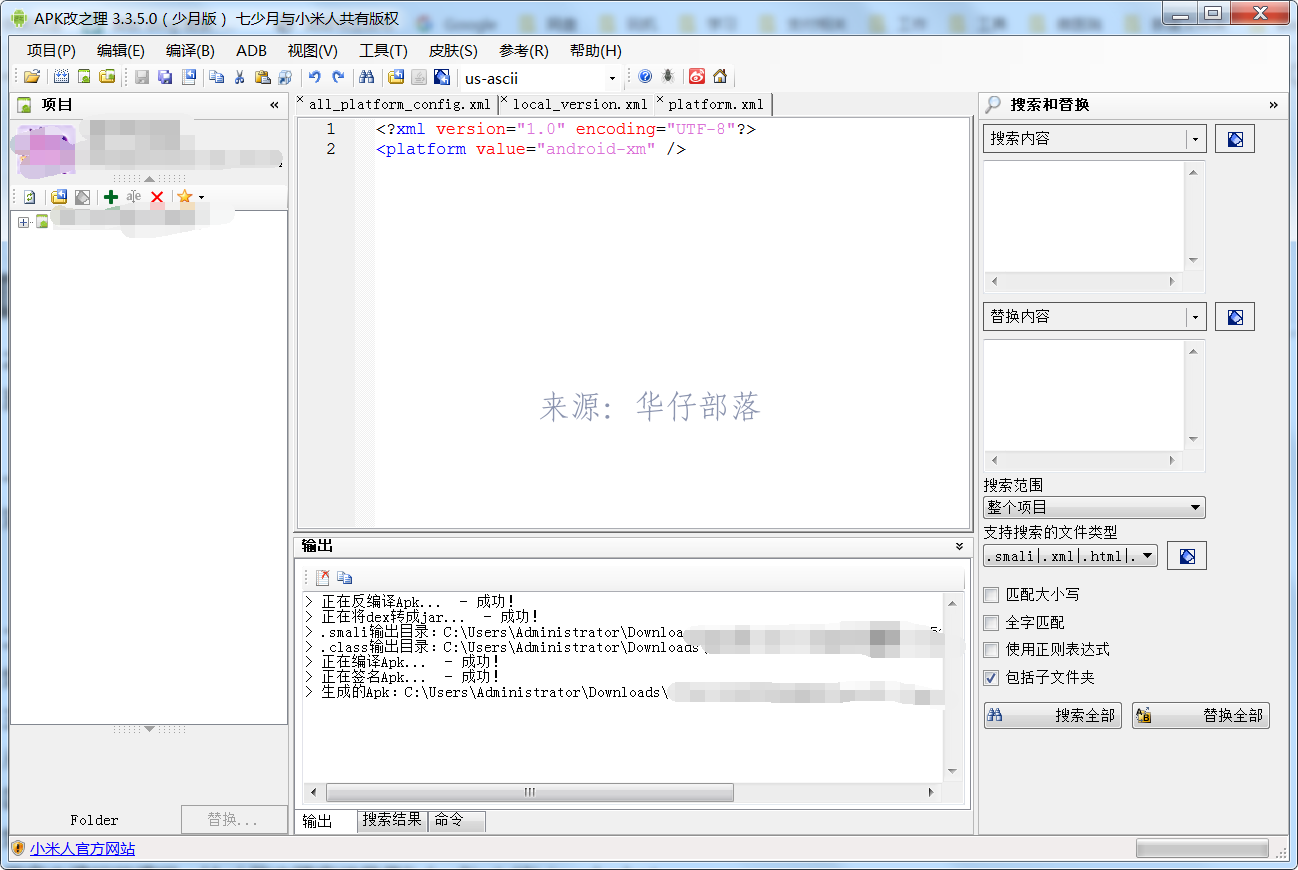Collapse the 输出 panel with double chevron
The height and width of the screenshot is (870, 1298).
[x=959, y=546]
